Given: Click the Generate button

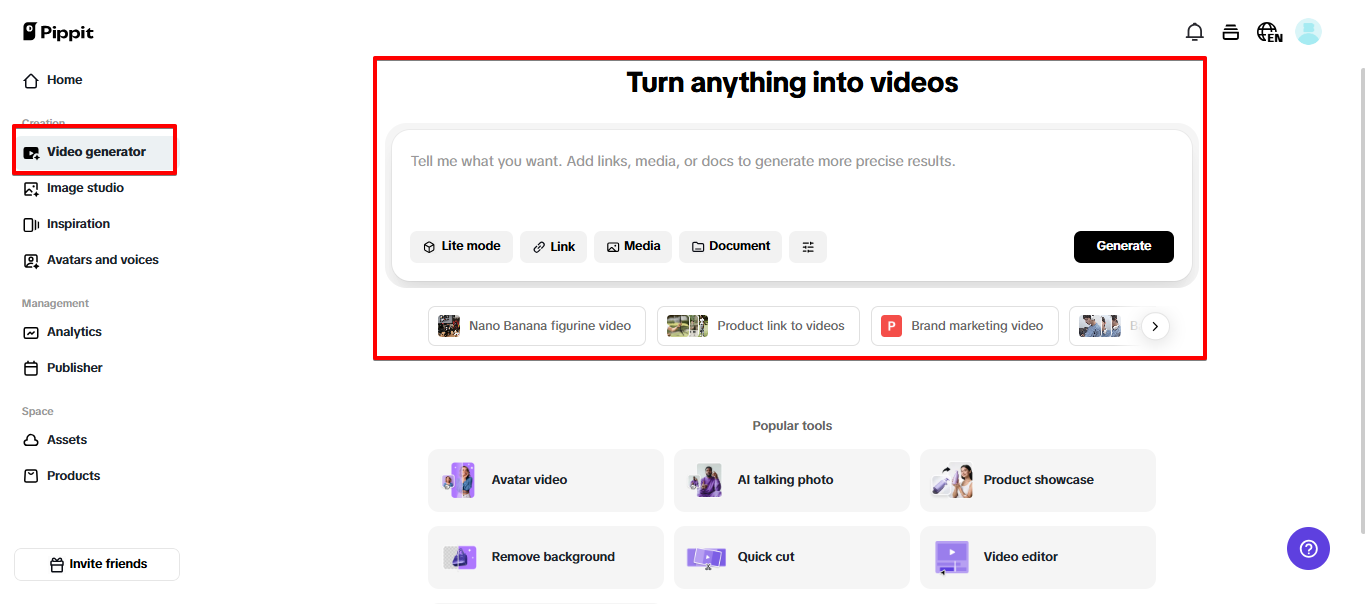Looking at the screenshot, I should pos(1123,246).
